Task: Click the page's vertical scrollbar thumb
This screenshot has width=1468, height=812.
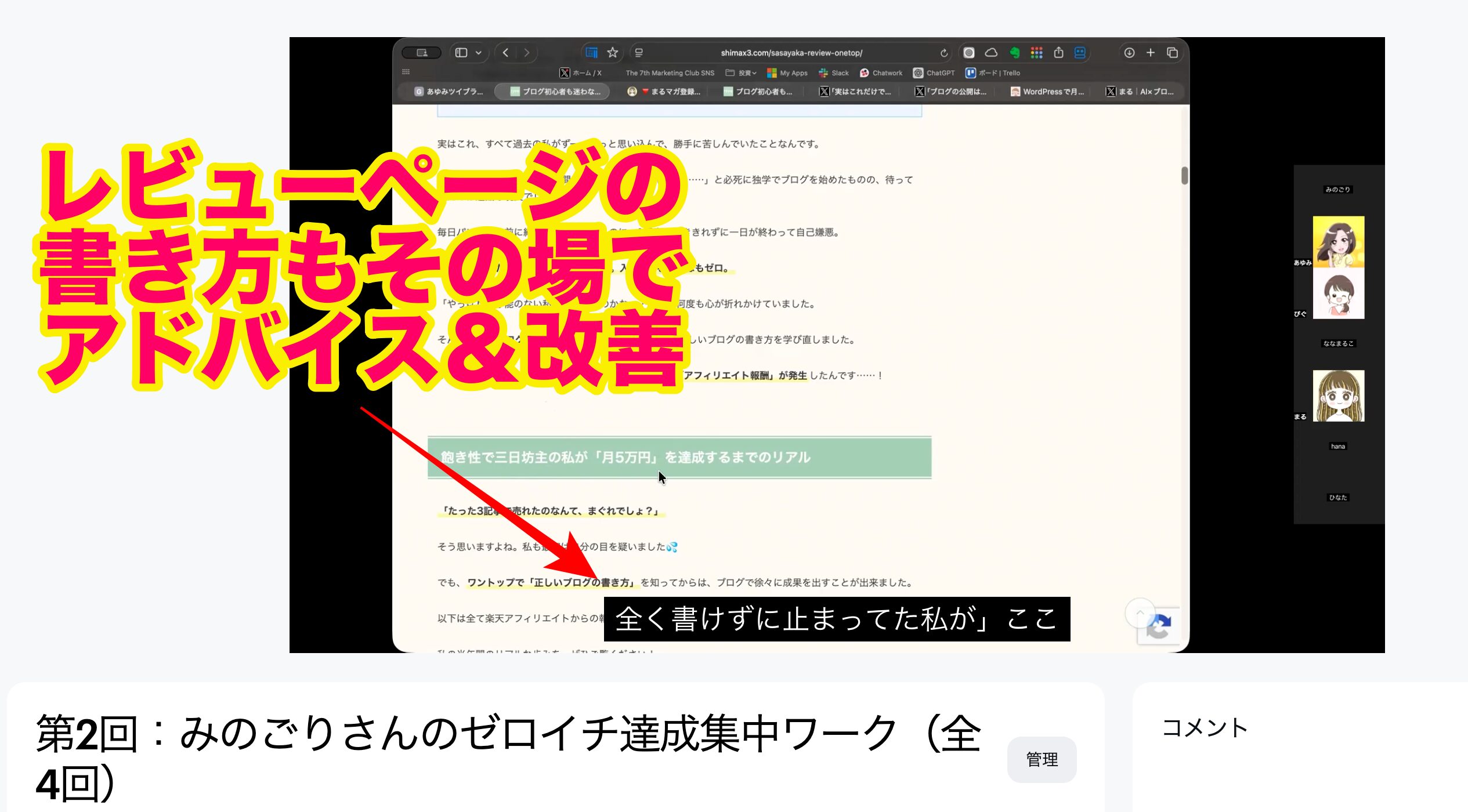Action: click(1184, 175)
